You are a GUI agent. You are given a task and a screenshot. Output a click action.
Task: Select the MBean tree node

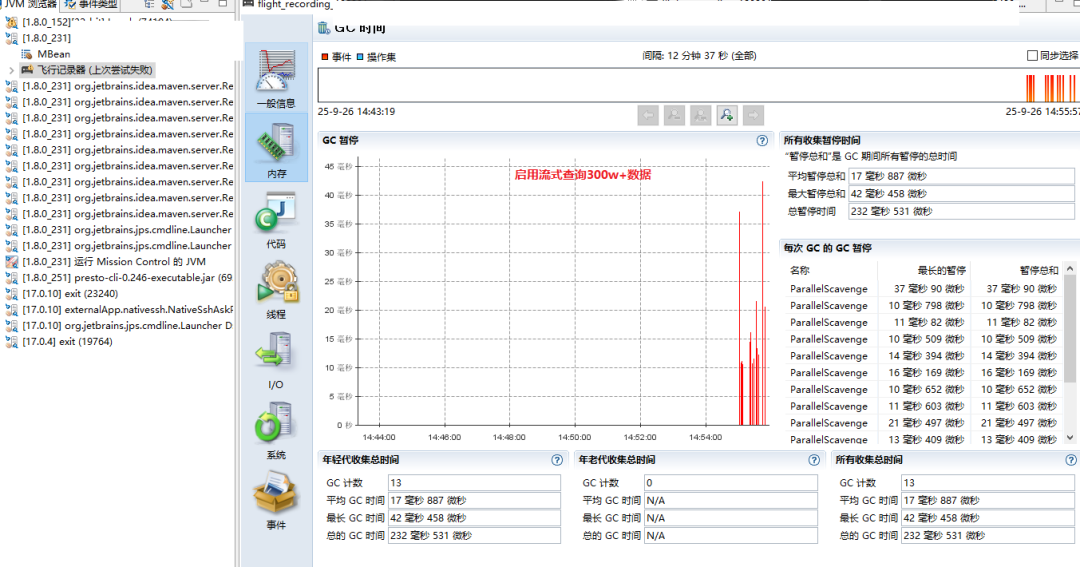[x=54, y=54]
